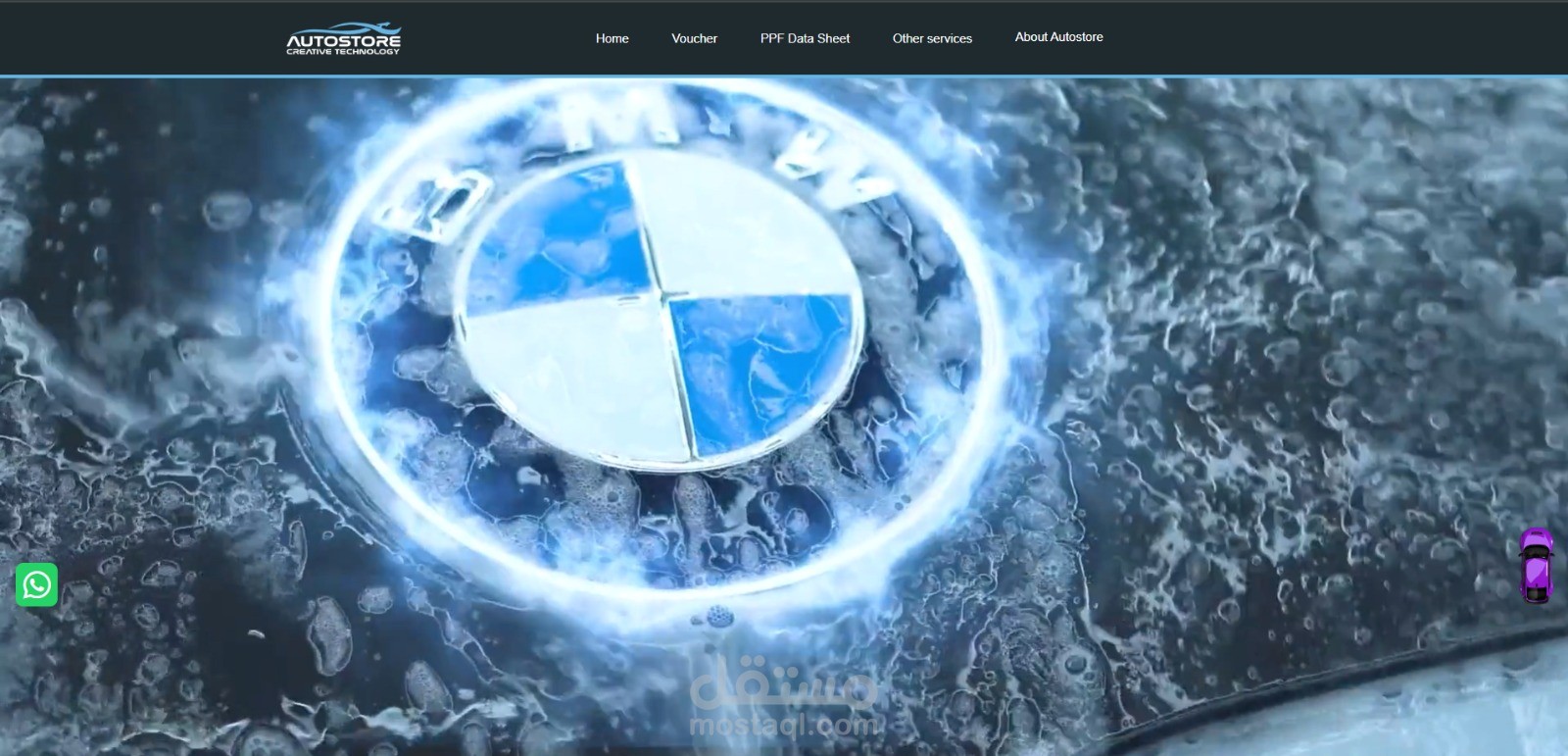
Task: Click the BMW emblem hero video
Action: (784, 417)
